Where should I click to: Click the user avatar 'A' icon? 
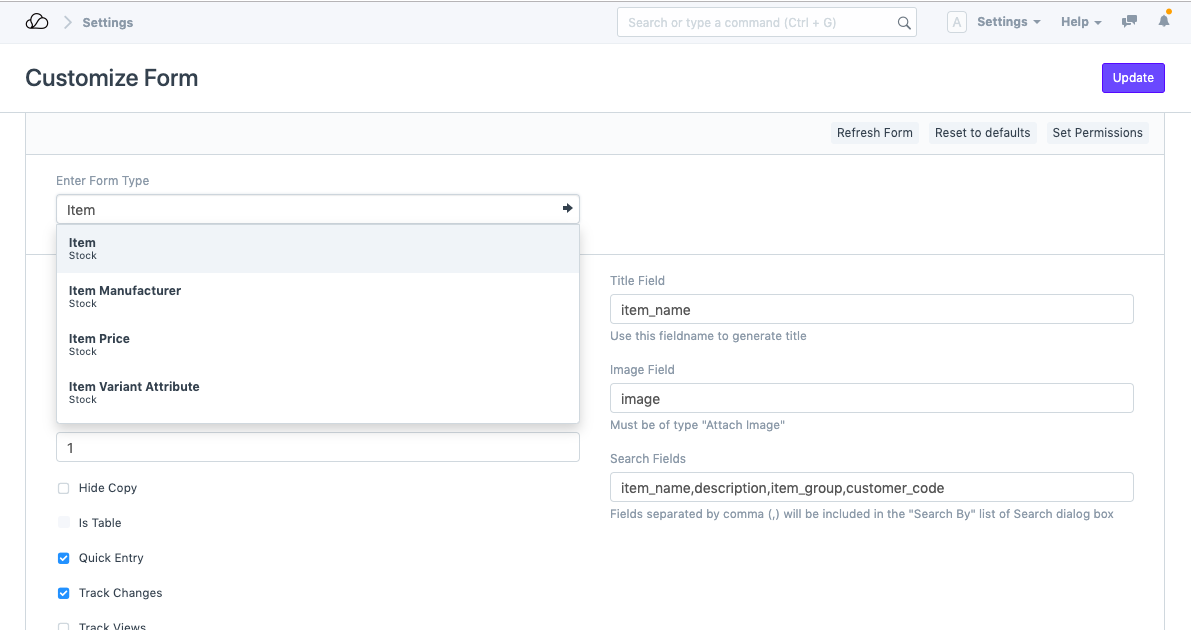(x=956, y=22)
